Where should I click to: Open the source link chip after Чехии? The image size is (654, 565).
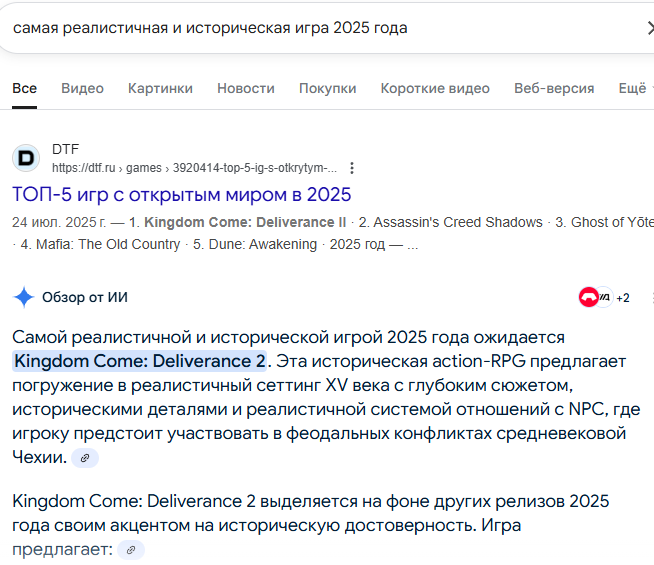pos(85,458)
